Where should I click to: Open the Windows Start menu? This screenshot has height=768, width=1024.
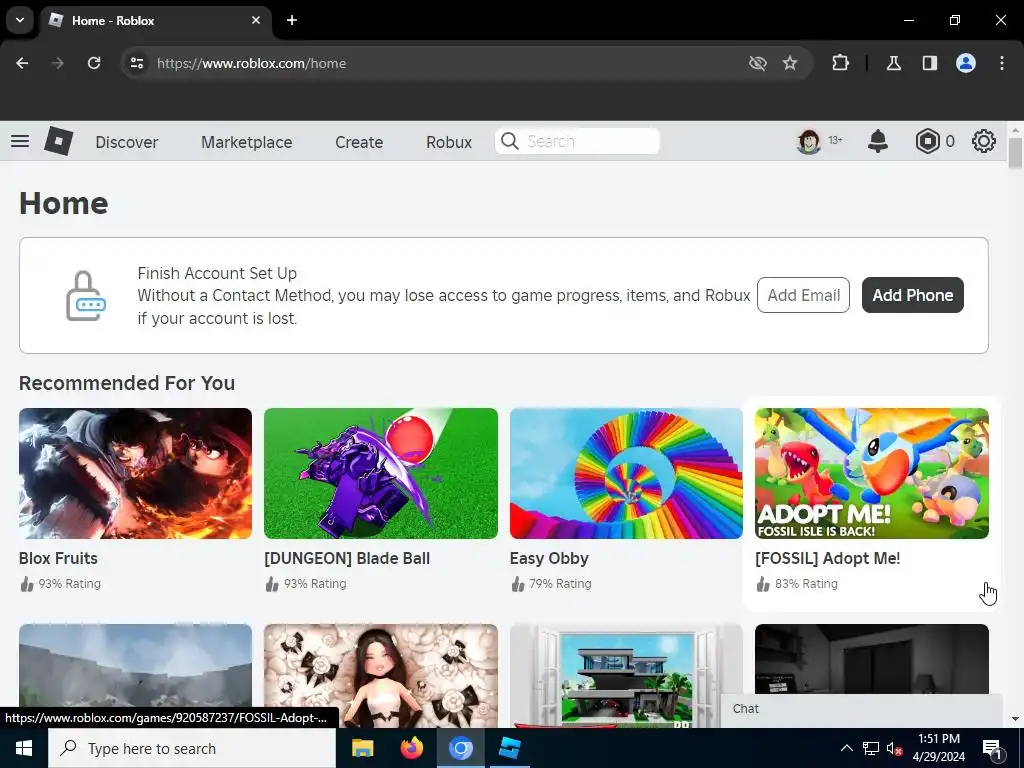[24, 748]
